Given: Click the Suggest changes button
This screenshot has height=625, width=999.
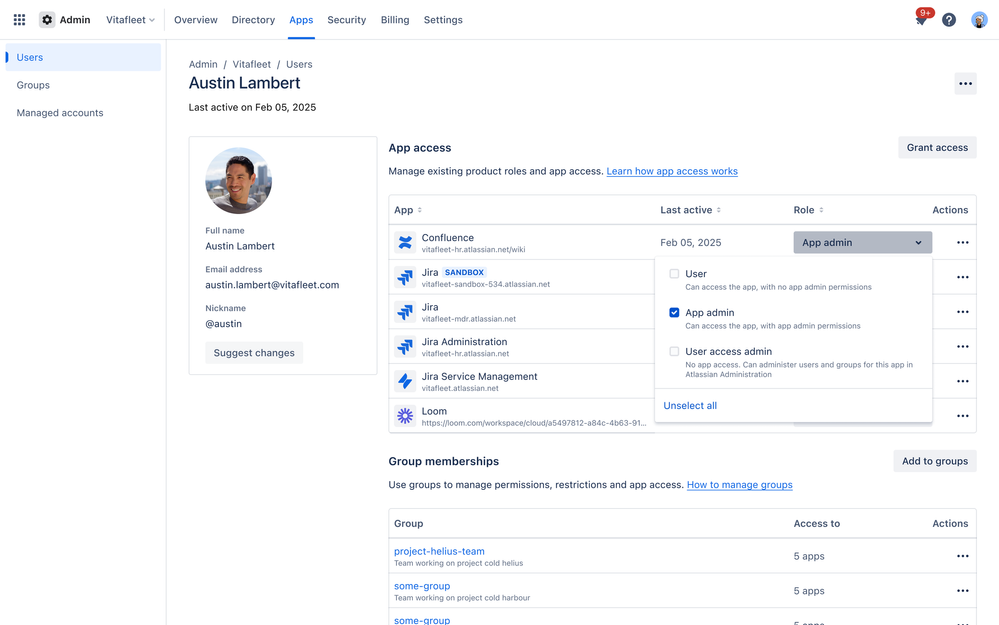Looking at the screenshot, I should [x=254, y=352].
